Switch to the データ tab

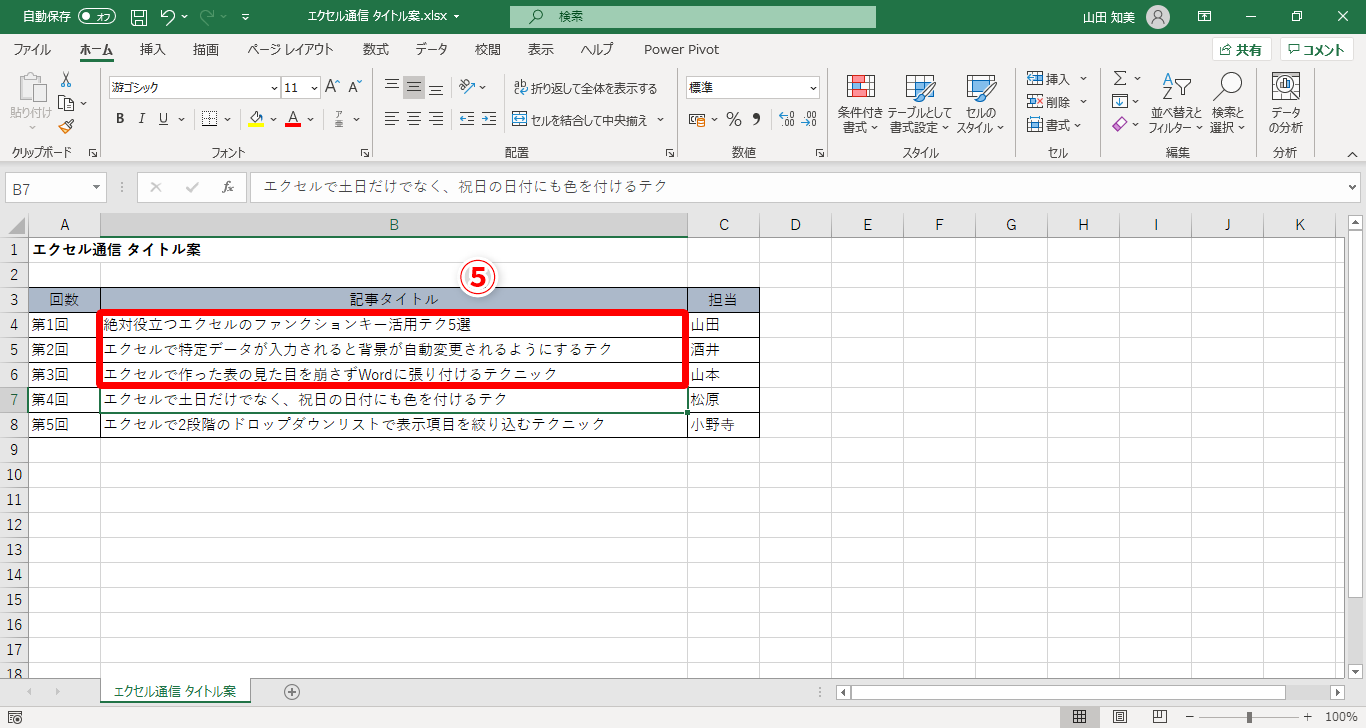pos(431,49)
